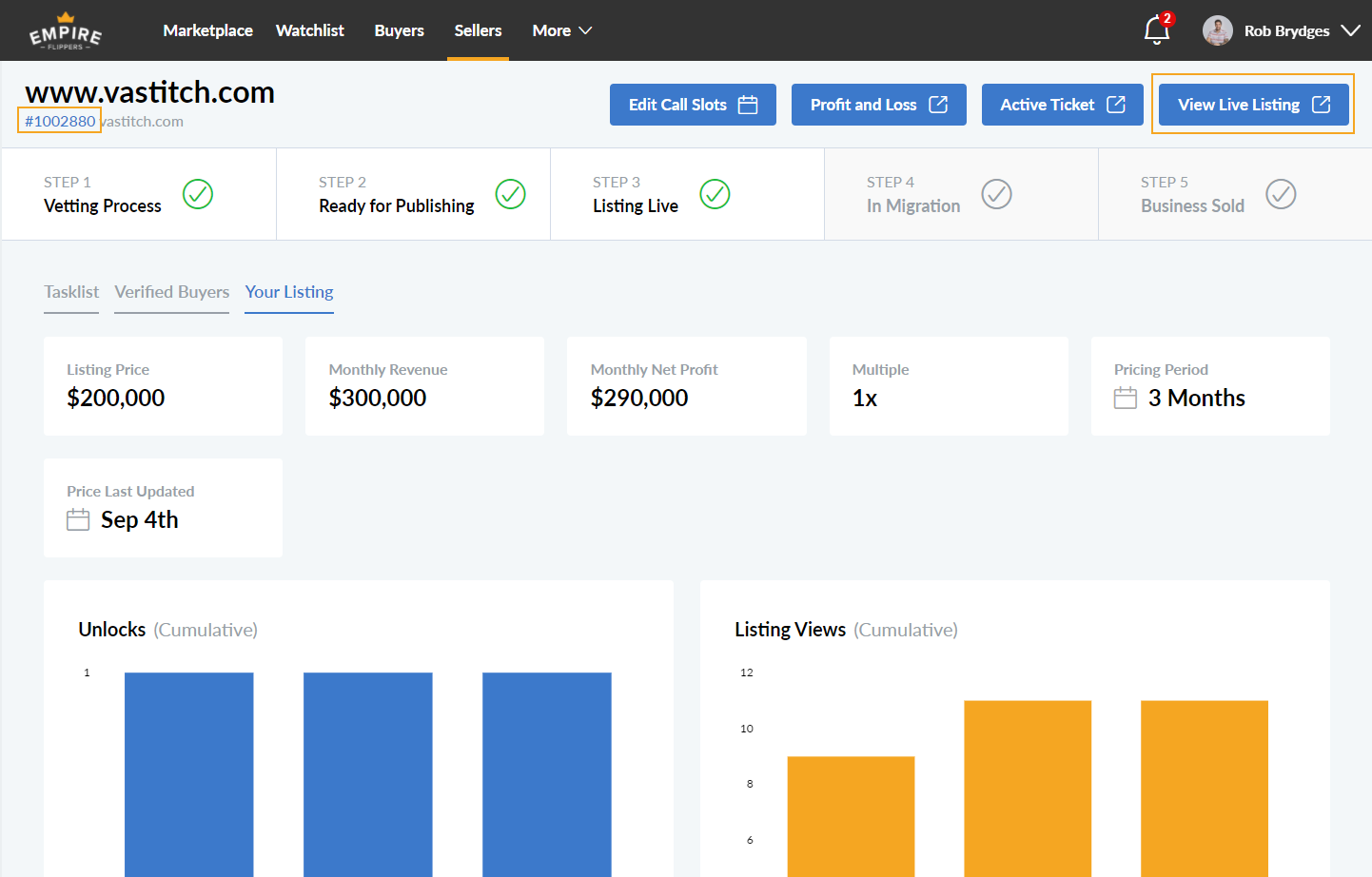
Task: Click View Live Listing button label
Action: click(1239, 105)
